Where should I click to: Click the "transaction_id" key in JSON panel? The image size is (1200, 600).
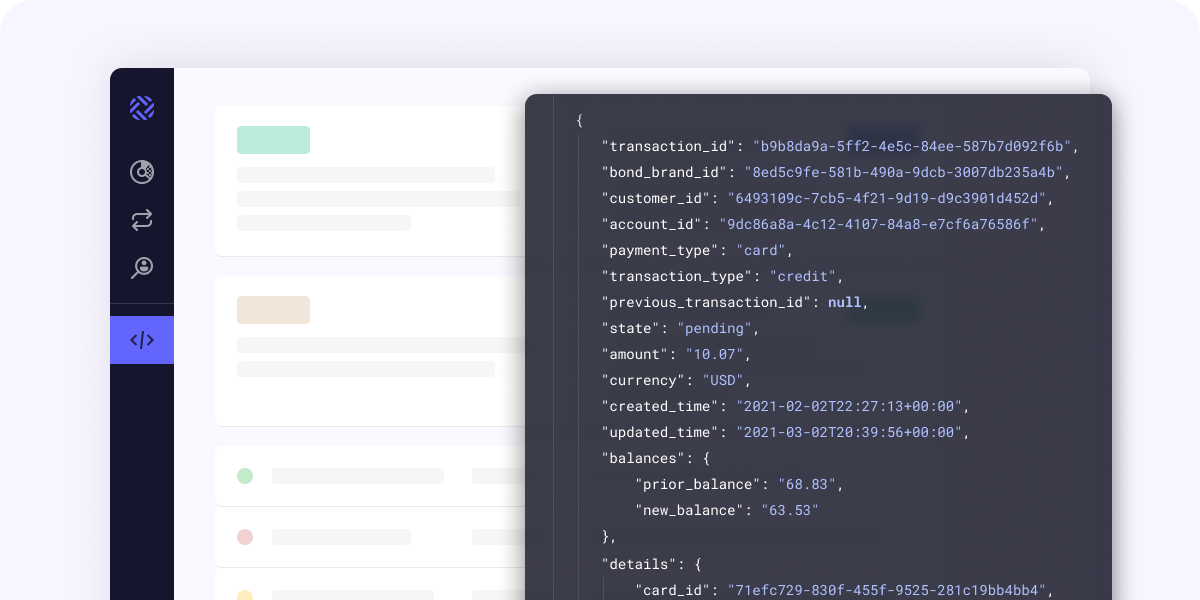pos(669,146)
